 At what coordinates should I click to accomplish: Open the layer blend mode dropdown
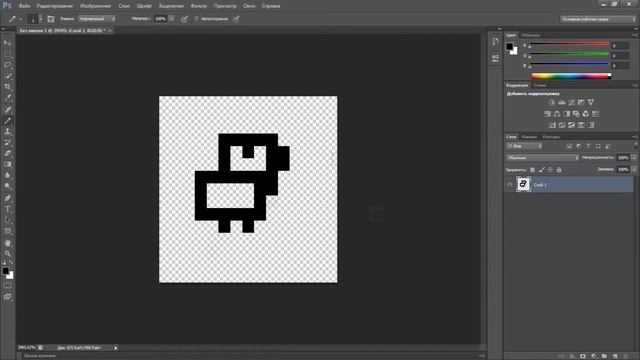click(x=542, y=158)
